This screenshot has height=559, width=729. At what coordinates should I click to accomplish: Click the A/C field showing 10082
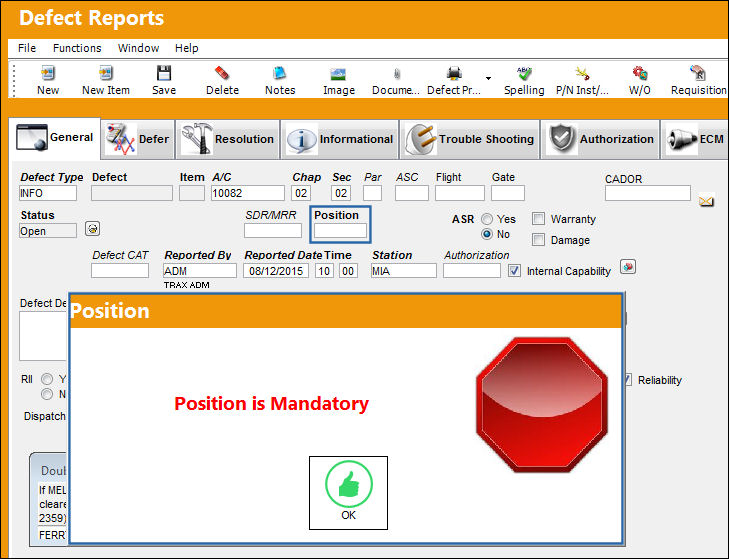[x=248, y=193]
